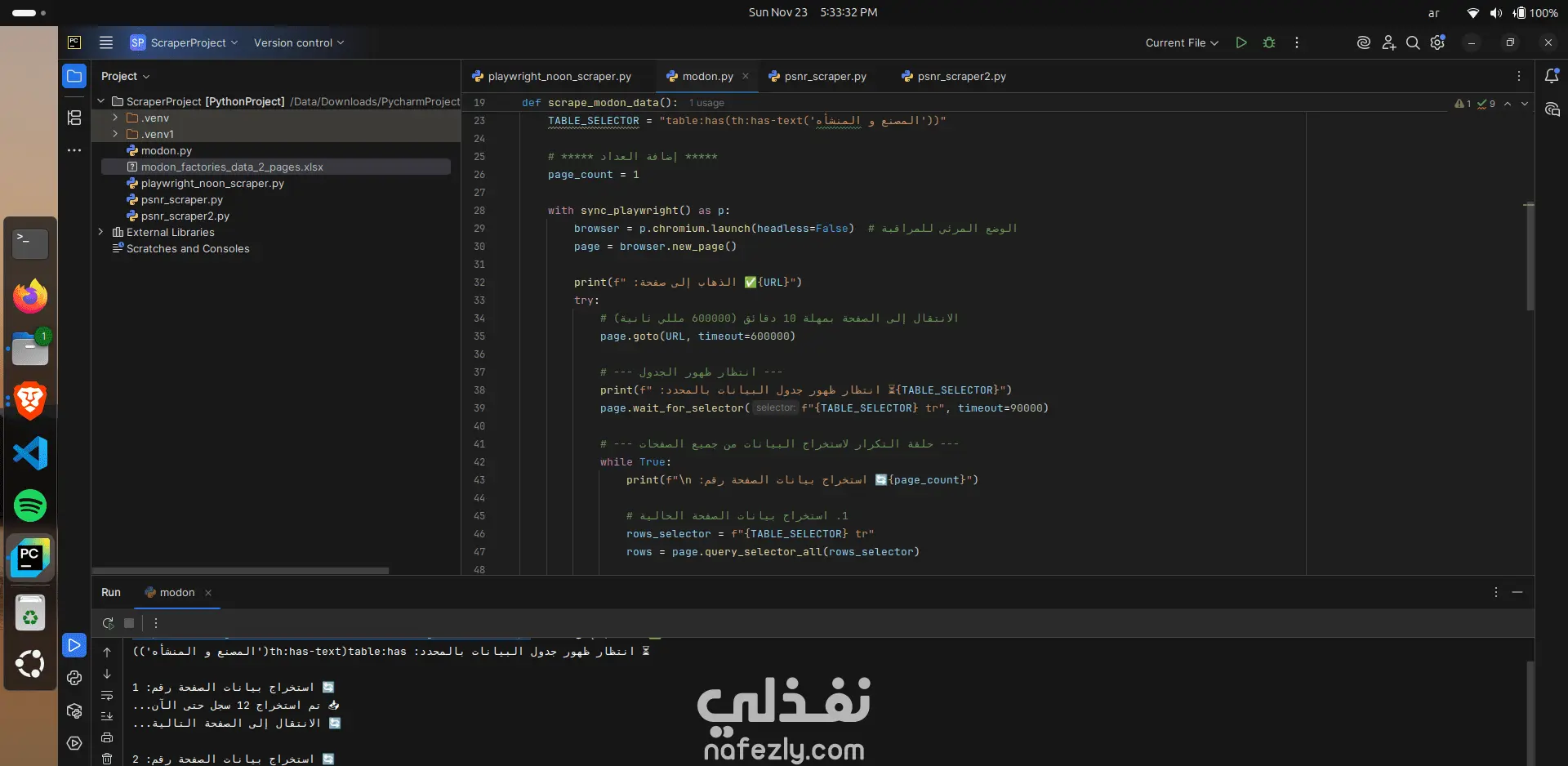This screenshot has height=766, width=1568.
Task: Expand the .venv folder arrow
Action: (x=115, y=118)
